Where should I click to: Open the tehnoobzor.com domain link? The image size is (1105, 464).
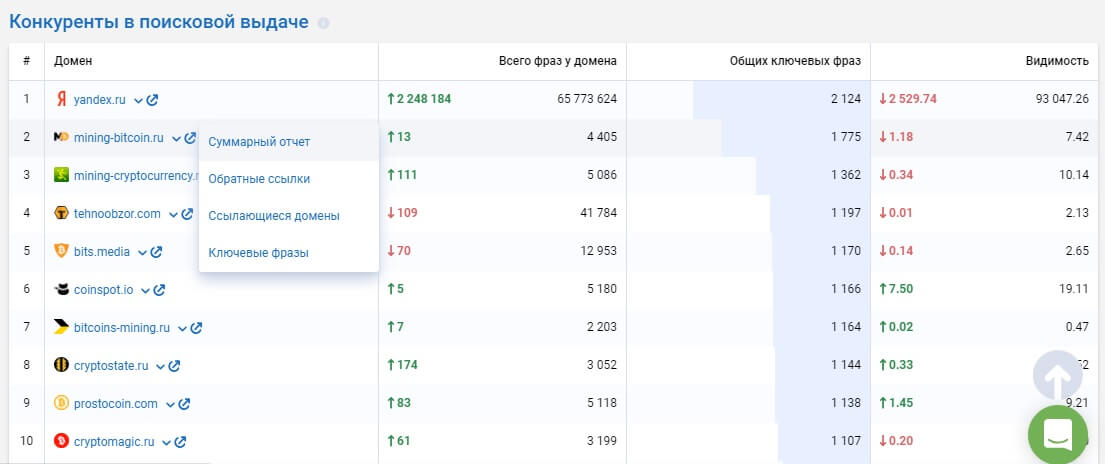tap(117, 214)
